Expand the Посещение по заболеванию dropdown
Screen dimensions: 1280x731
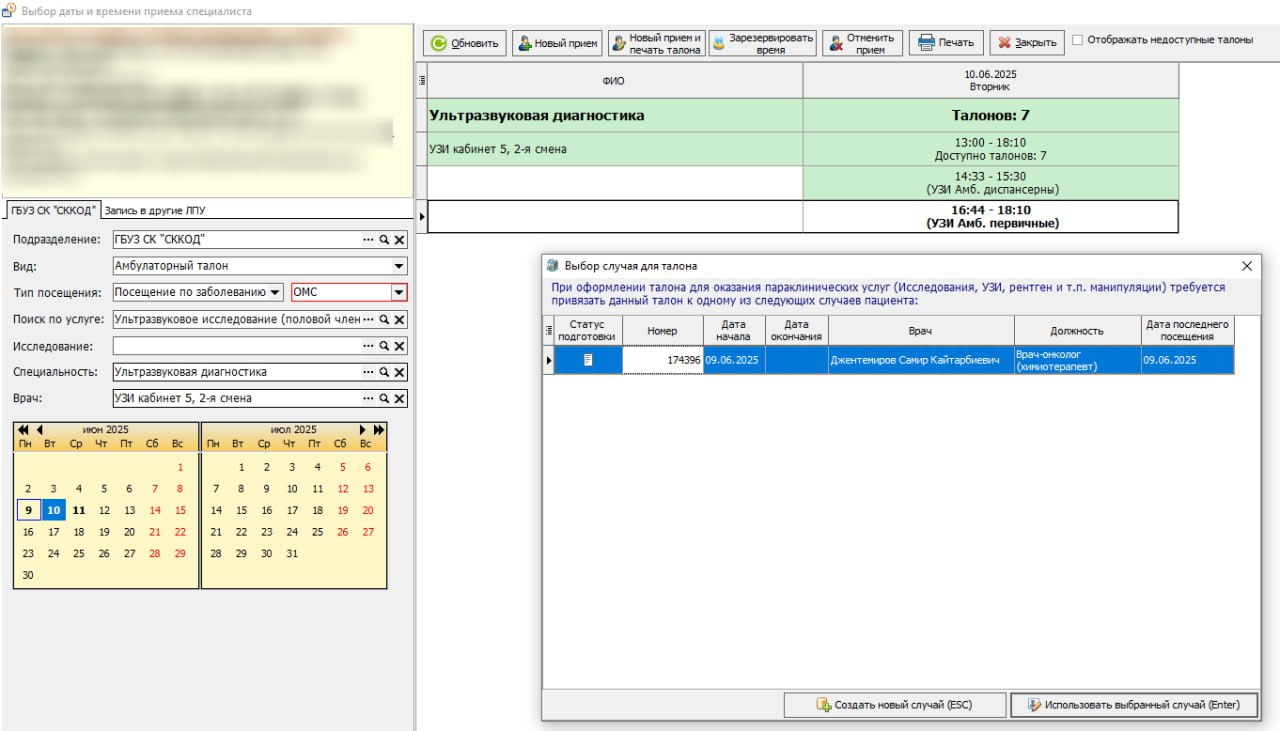[275, 292]
